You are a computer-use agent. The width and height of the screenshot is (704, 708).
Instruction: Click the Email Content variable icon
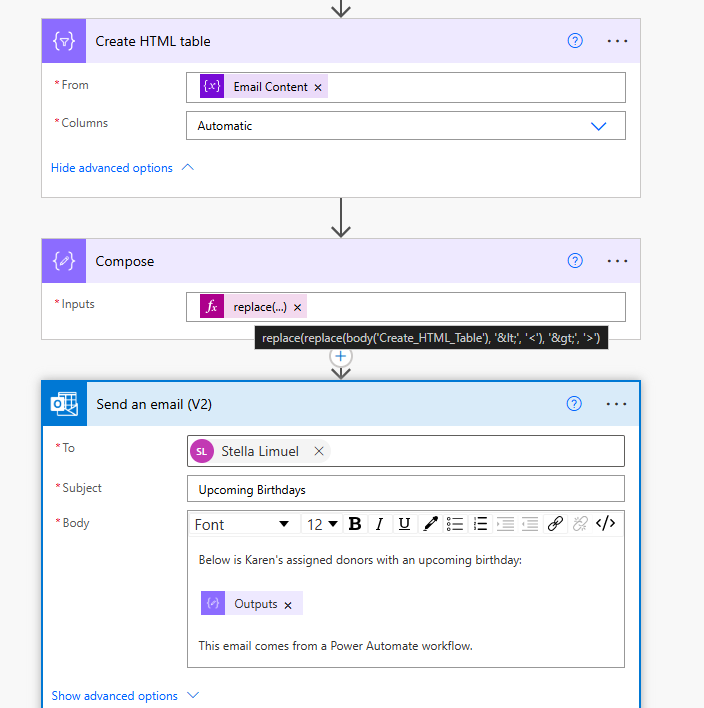[x=212, y=86]
